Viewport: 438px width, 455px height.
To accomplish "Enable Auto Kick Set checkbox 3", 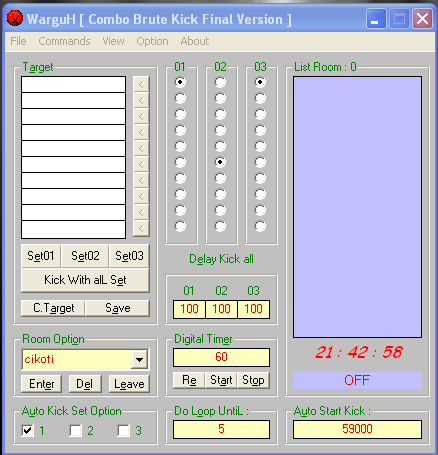I will (x=124, y=430).
